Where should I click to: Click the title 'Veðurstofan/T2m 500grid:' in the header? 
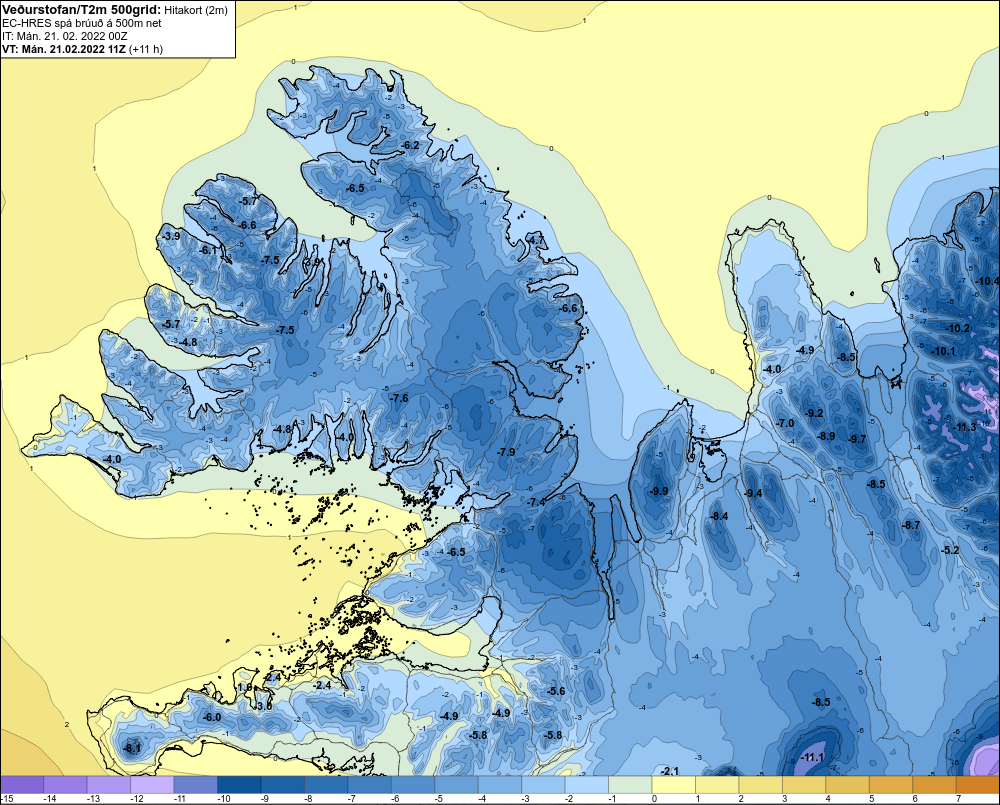(81, 10)
